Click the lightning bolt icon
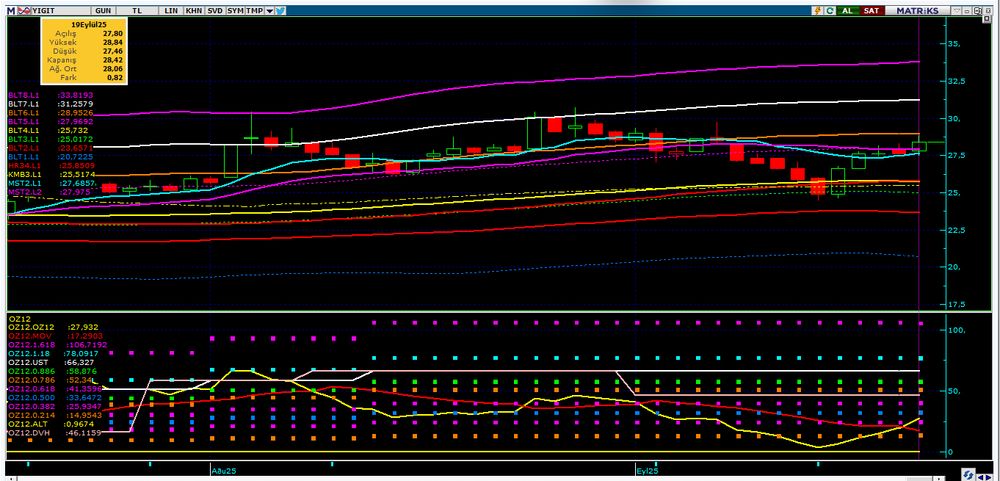This screenshot has height=481, width=1000. [x=817, y=11]
